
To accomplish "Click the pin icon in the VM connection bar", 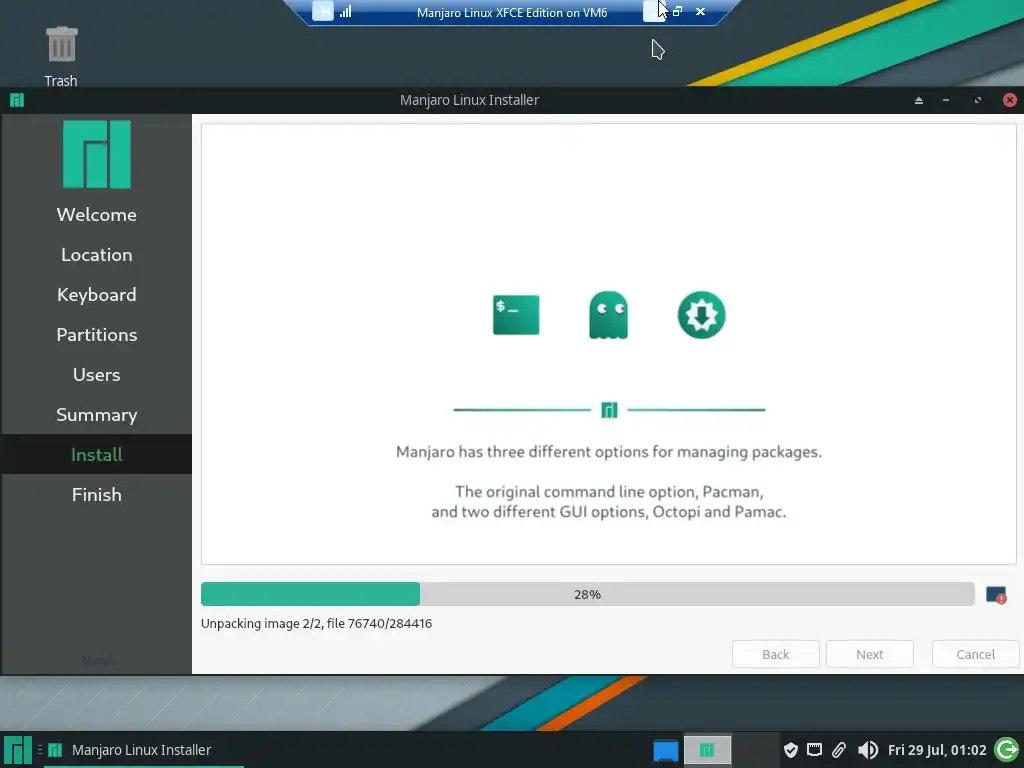I will tap(323, 12).
